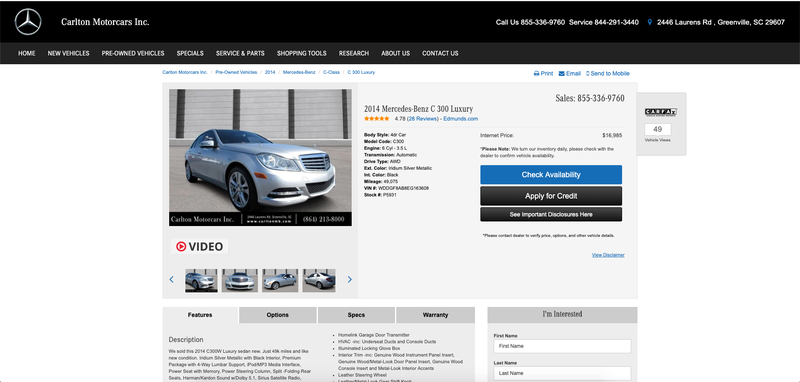Show next thumbnails with the right arrow

(x=349, y=279)
